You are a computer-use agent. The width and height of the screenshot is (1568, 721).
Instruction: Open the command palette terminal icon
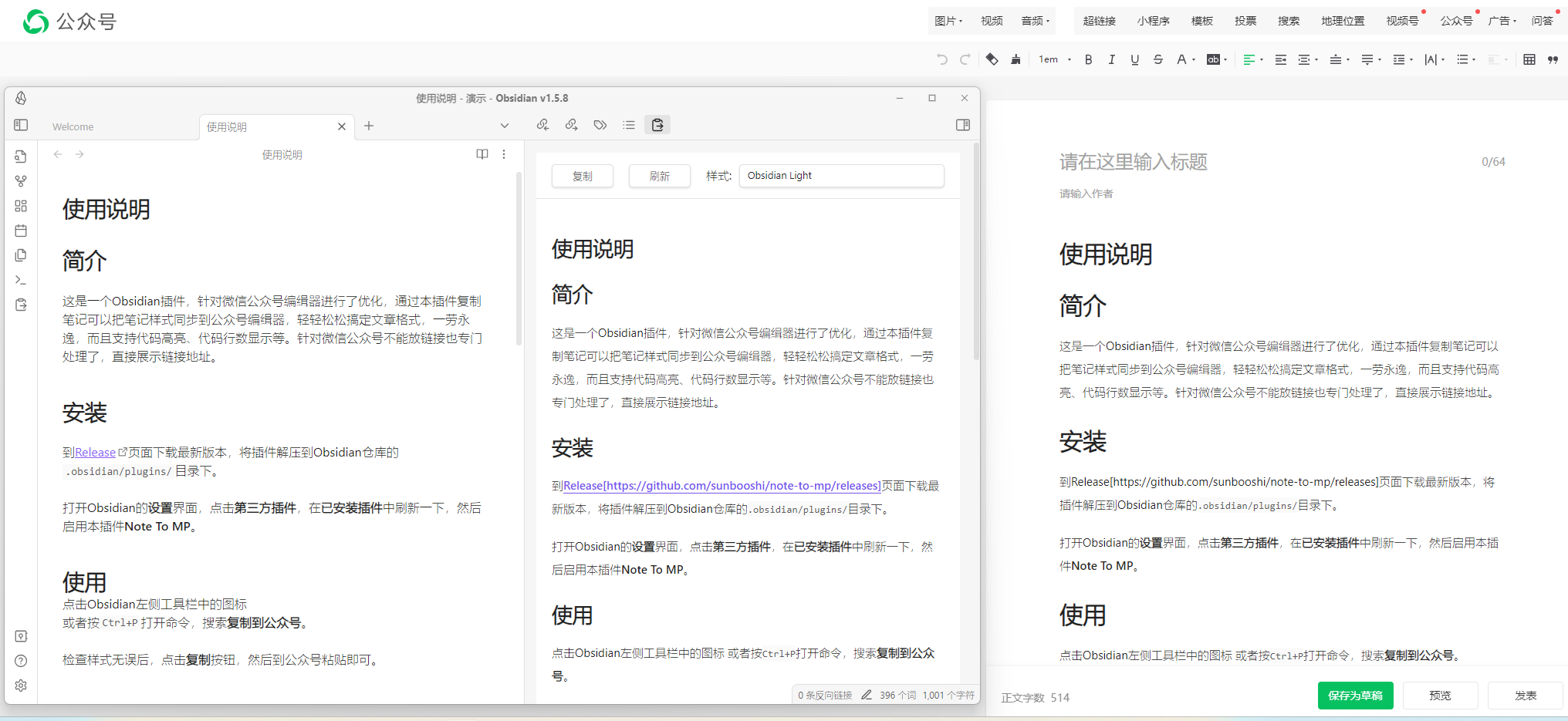click(x=21, y=280)
